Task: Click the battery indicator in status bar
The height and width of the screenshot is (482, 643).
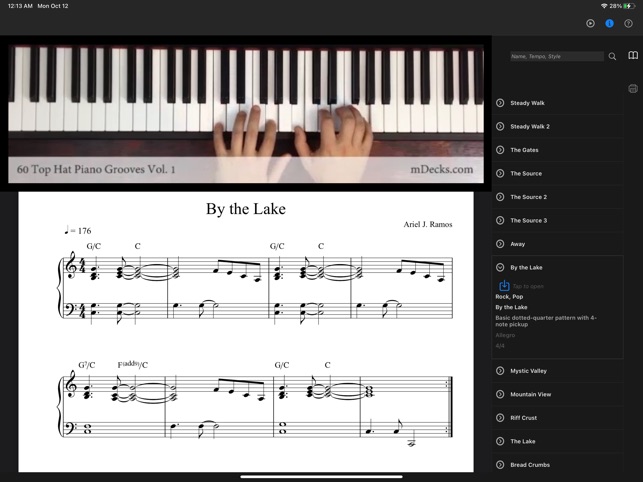Action: tap(629, 6)
